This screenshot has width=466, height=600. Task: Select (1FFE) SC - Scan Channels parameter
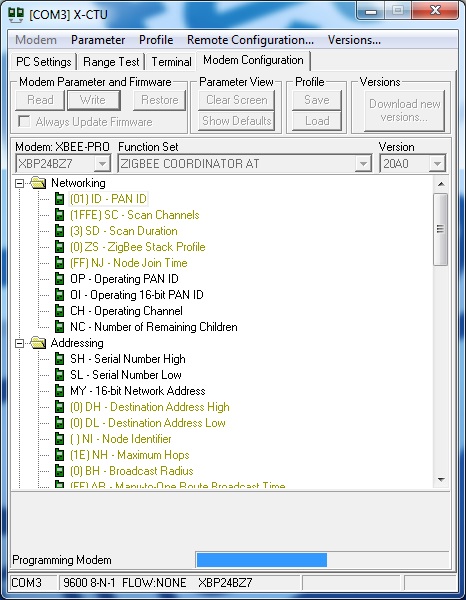[x=135, y=215]
